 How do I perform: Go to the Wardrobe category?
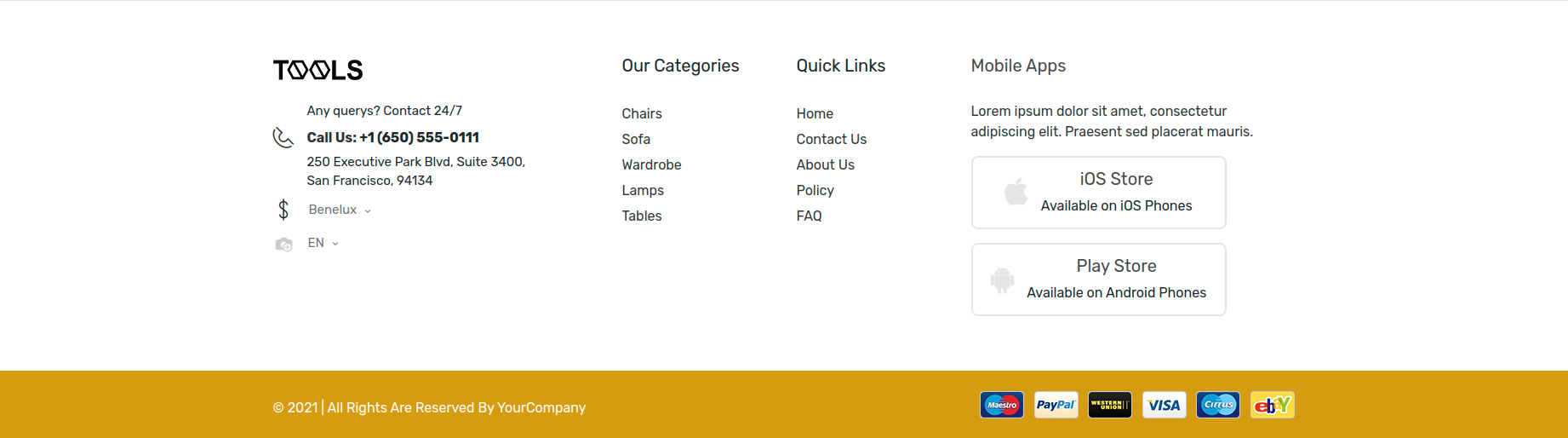(x=651, y=164)
